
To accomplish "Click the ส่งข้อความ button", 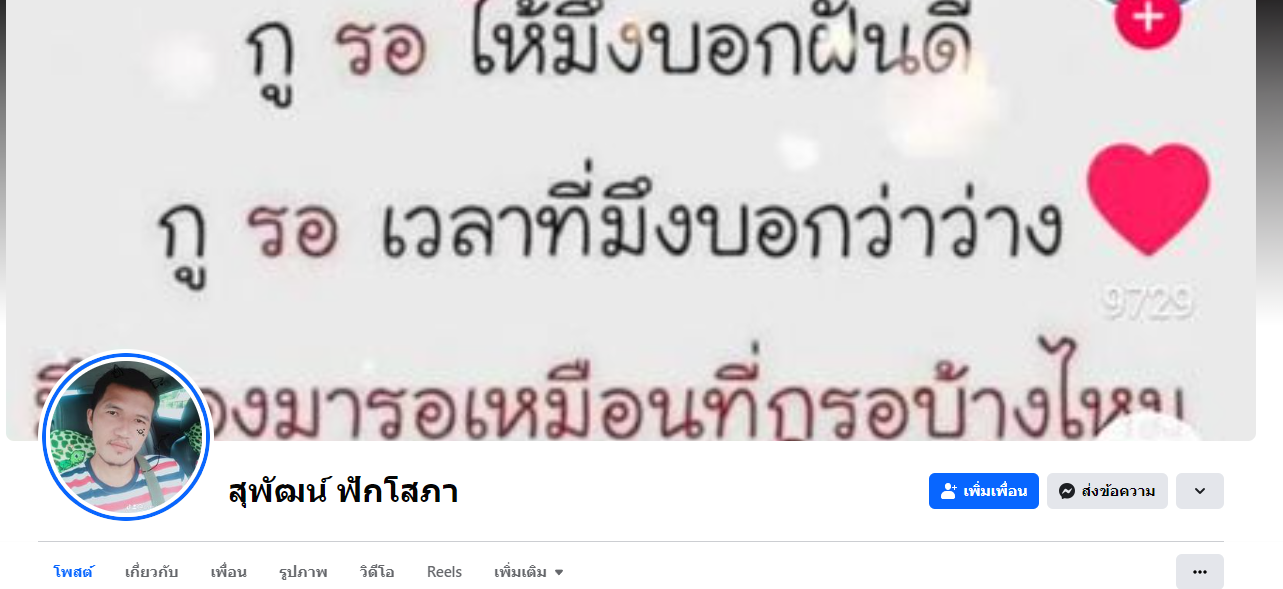I will [x=1107, y=491].
